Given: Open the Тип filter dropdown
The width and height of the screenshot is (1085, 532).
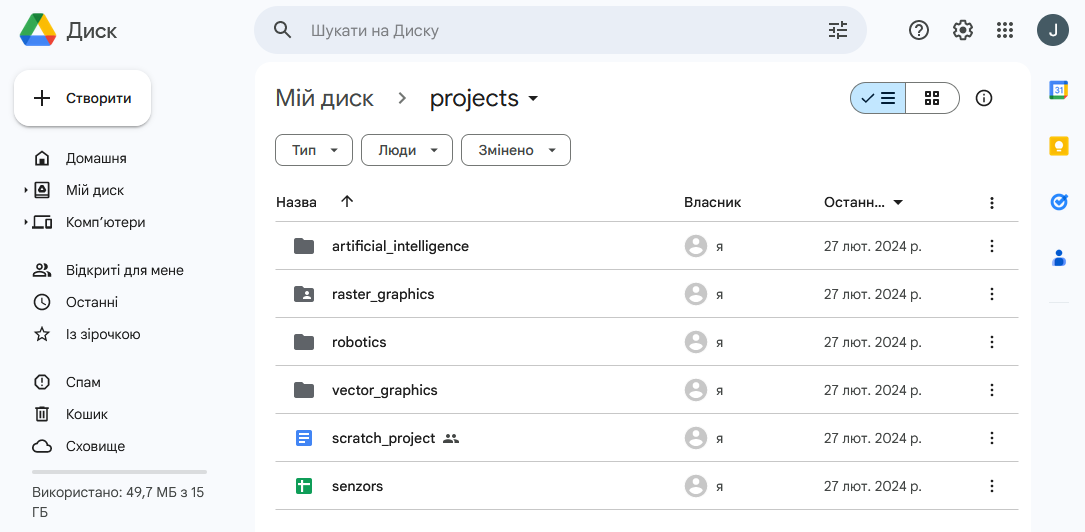Looking at the screenshot, I should tap(313, 150).
